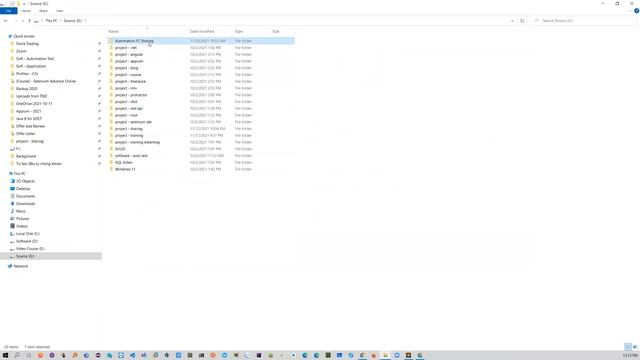
Task: Open the Share ribbon tab
Action: (43, 11)
